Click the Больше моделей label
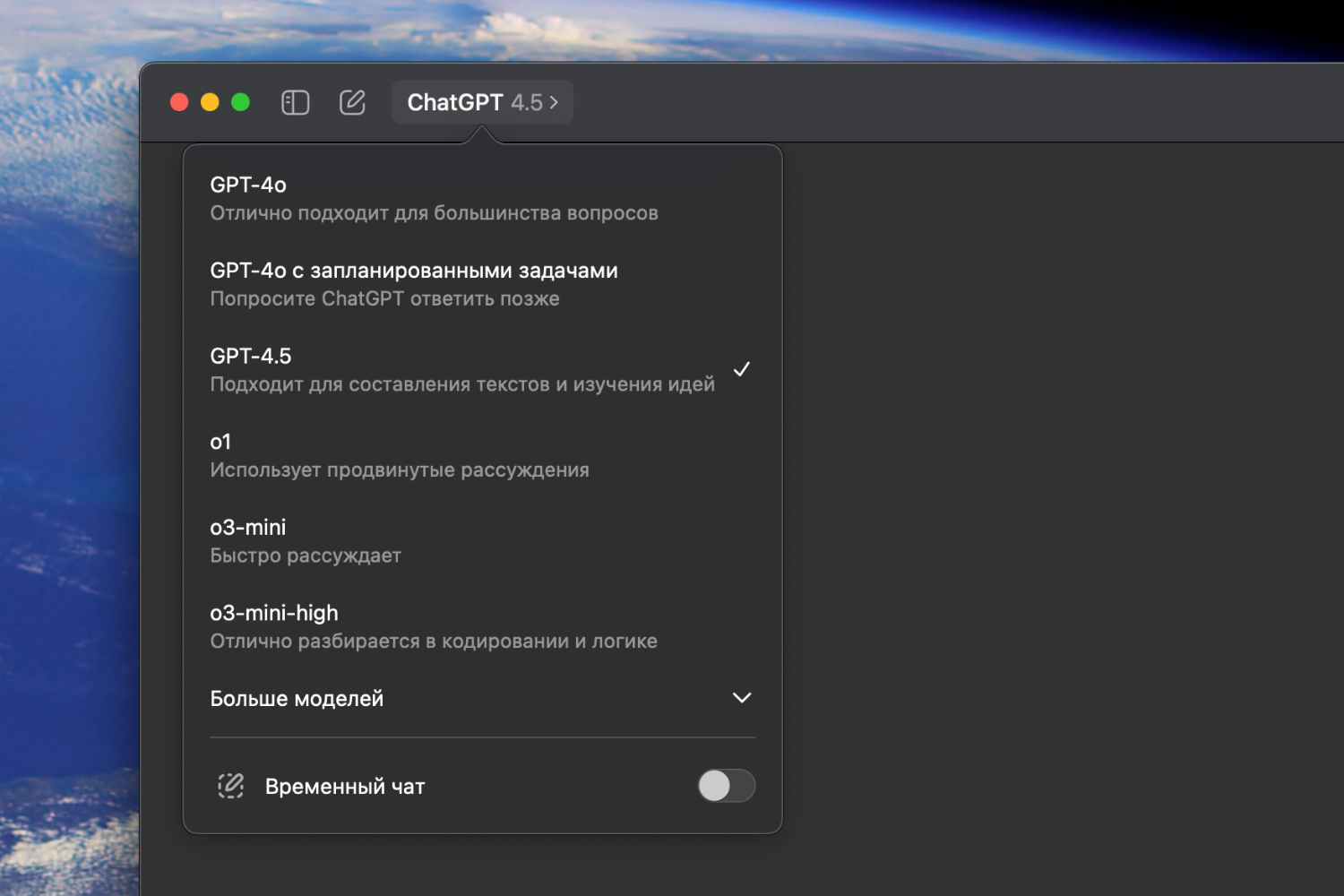Image resolution: width=1344 pixels, height=896 pixels. (297, 698)
